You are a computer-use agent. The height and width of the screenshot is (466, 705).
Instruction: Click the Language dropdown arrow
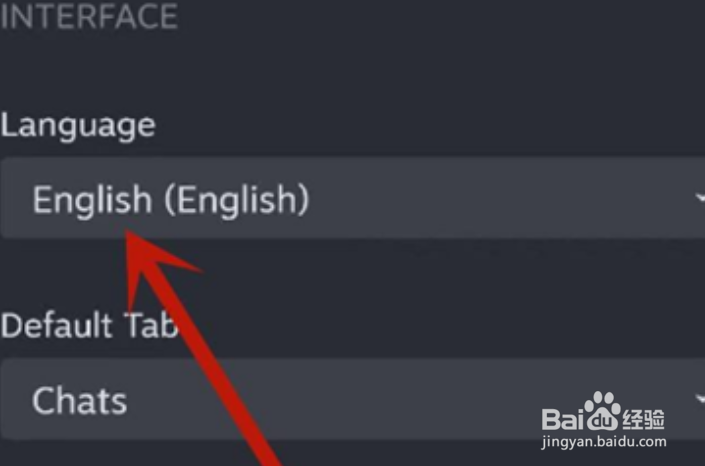click(700, 198)
